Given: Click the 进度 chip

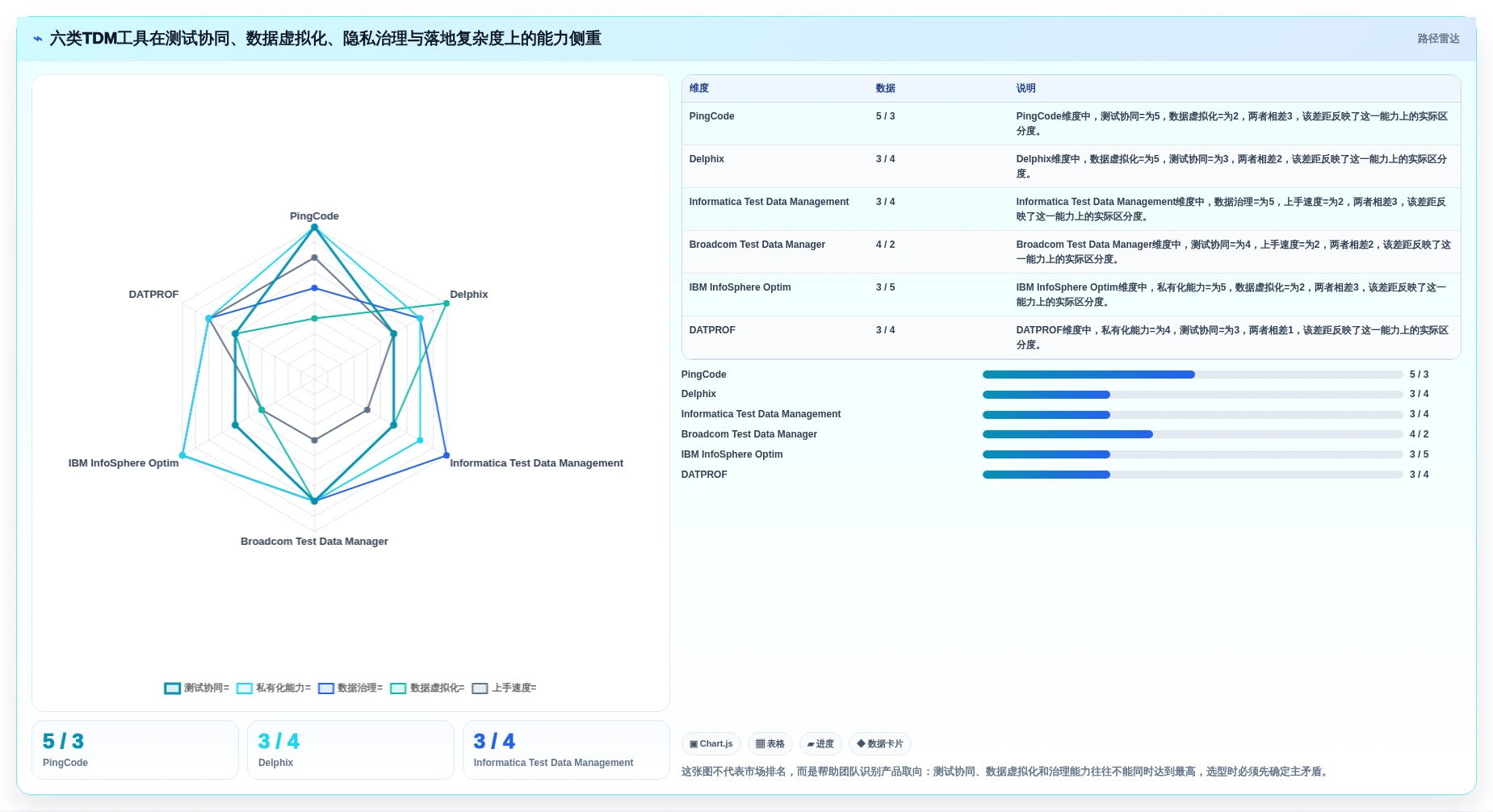Looking at the screenshot, I should tap(820, 744).
